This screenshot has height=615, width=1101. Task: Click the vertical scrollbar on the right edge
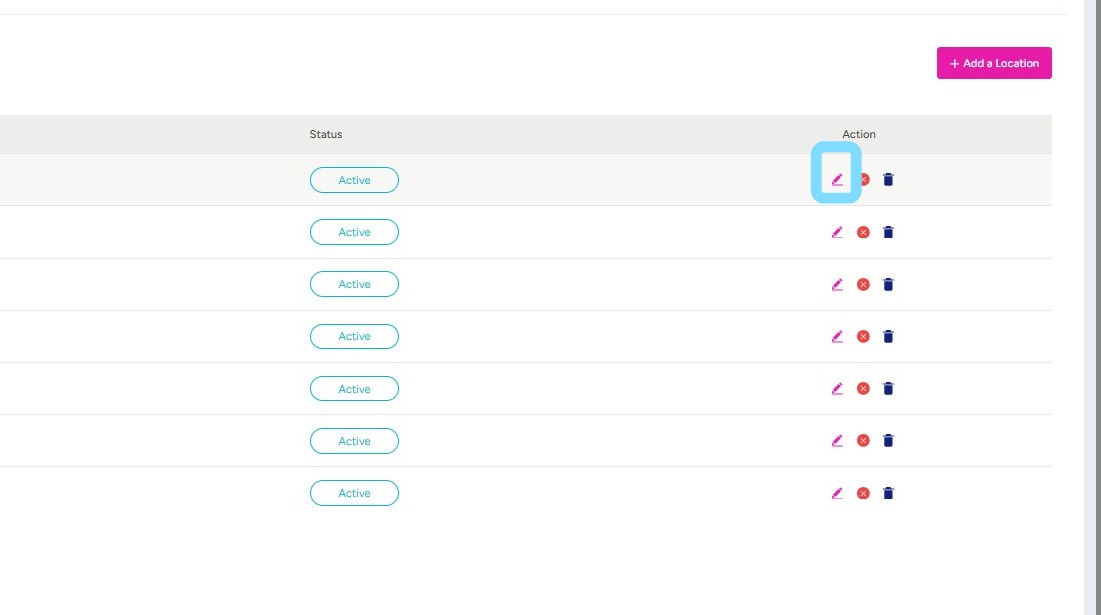[x=1092, y=300]
